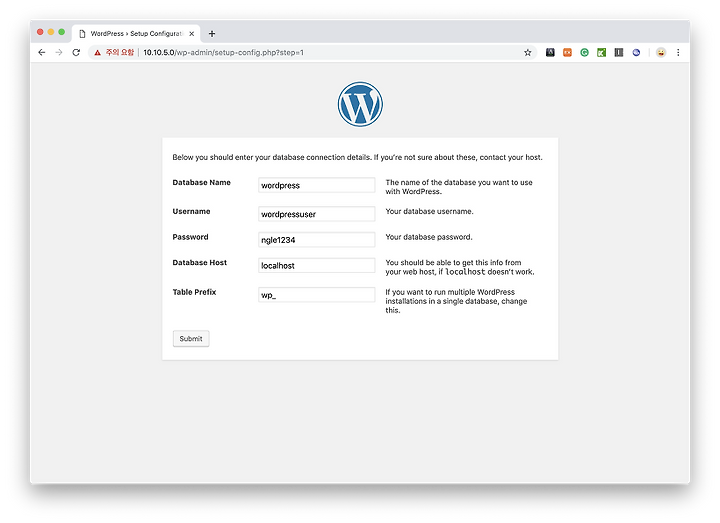The height and width of the screenshot is (523, 720).
Task: Open the profile avatar emoji icon
Action: pos(661,53)
